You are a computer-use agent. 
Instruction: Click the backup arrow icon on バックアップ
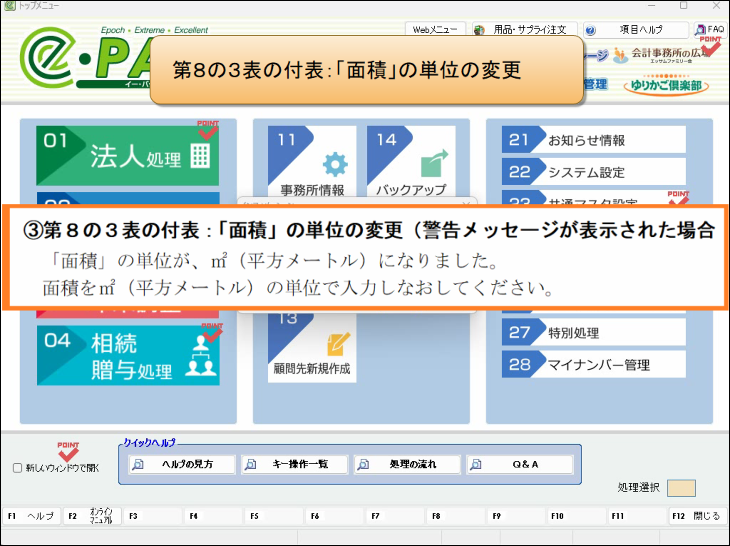[x=434, y=163]
